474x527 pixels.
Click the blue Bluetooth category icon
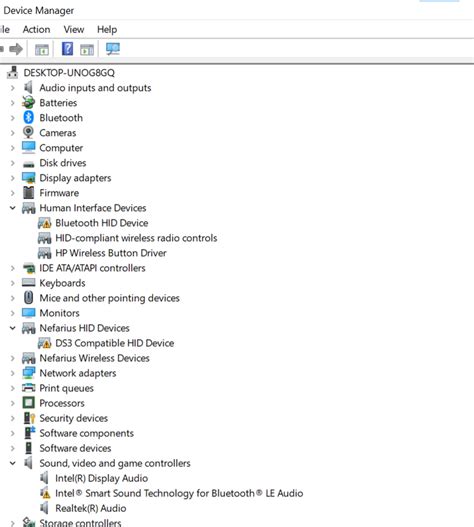pyautogui.click(x=28, y=117)
